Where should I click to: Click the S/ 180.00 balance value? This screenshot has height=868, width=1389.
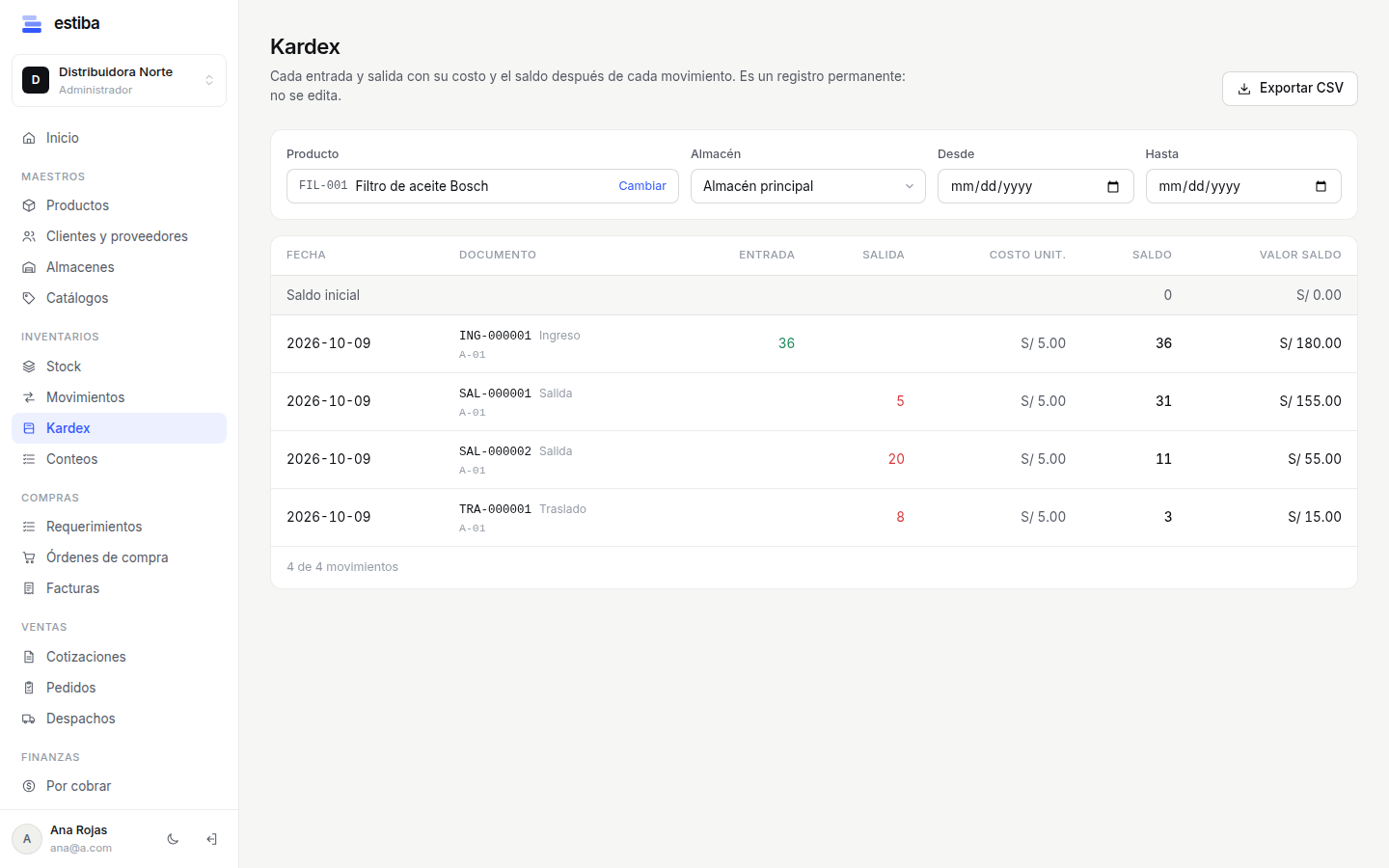(x=1310, y=343)
